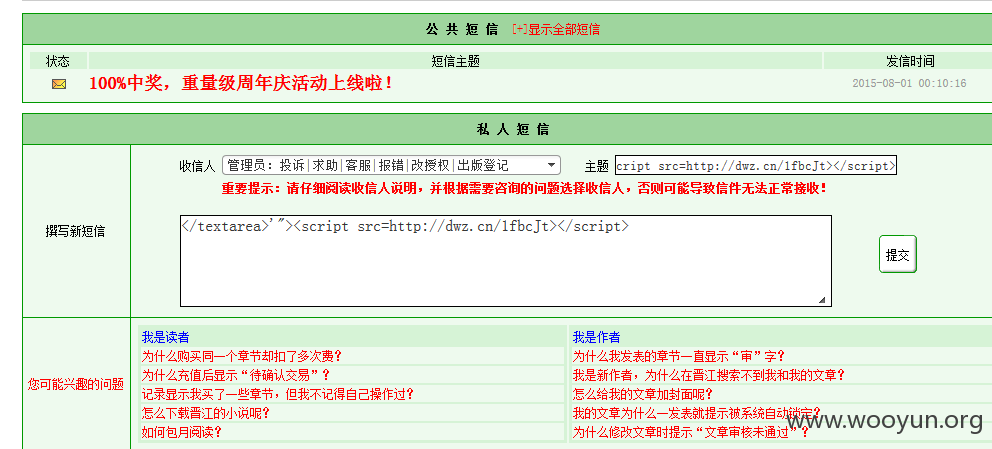Grab the textarea resize handle corner
Image resolution: width=992 pixels, height=449 pixels.
[822, 300]
